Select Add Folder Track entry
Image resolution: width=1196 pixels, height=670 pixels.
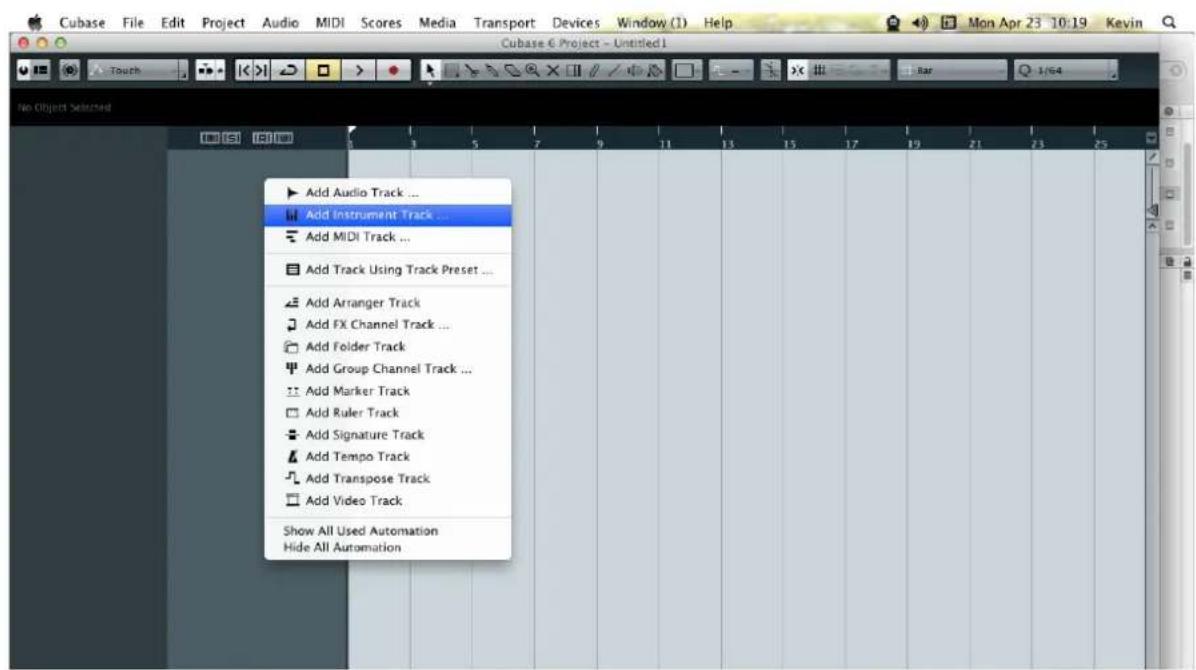coord(387,346)
